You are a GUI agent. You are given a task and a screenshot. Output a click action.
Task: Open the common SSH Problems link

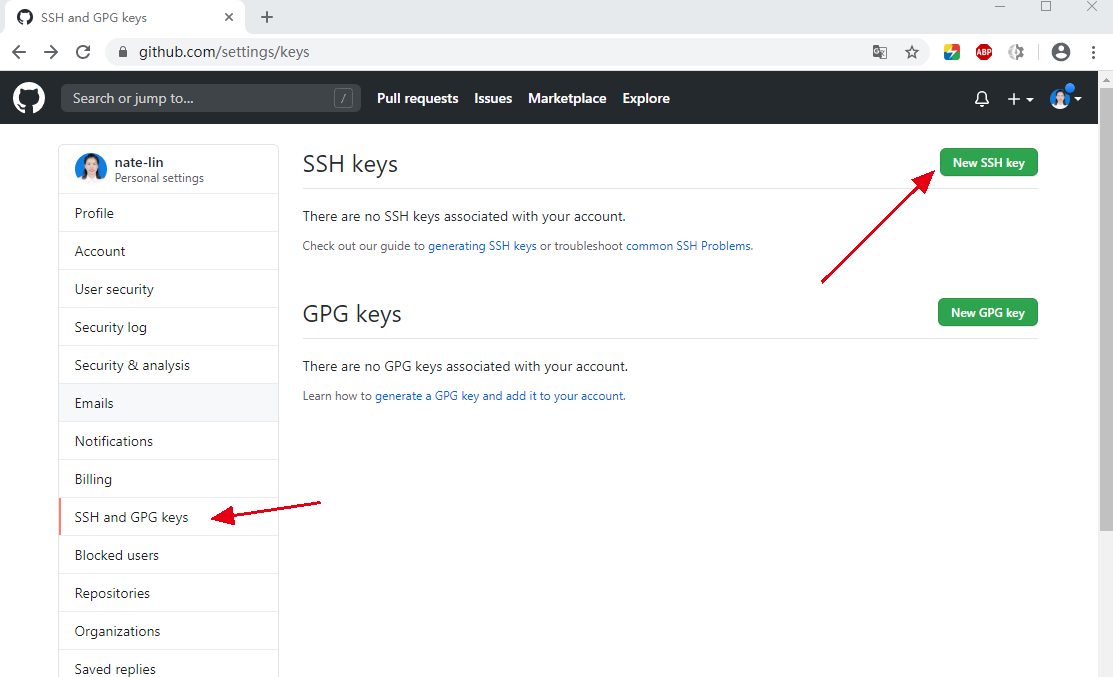[688, 246]
